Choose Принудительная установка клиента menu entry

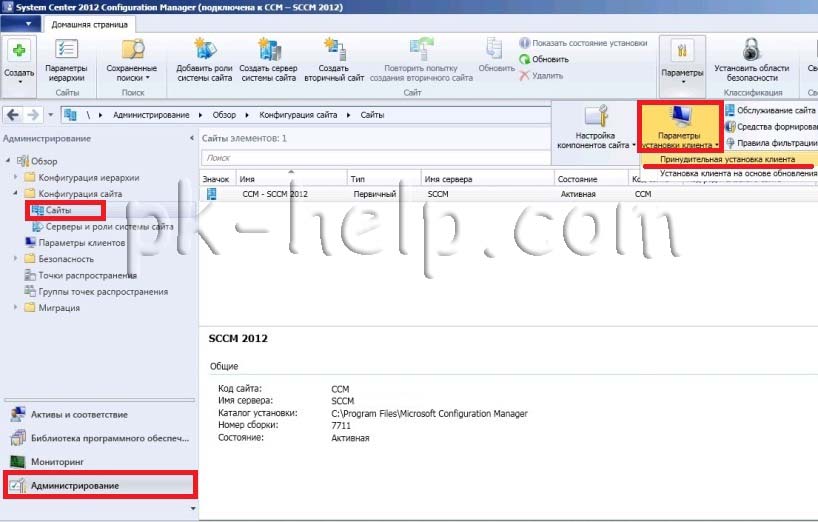coord(728,159)
